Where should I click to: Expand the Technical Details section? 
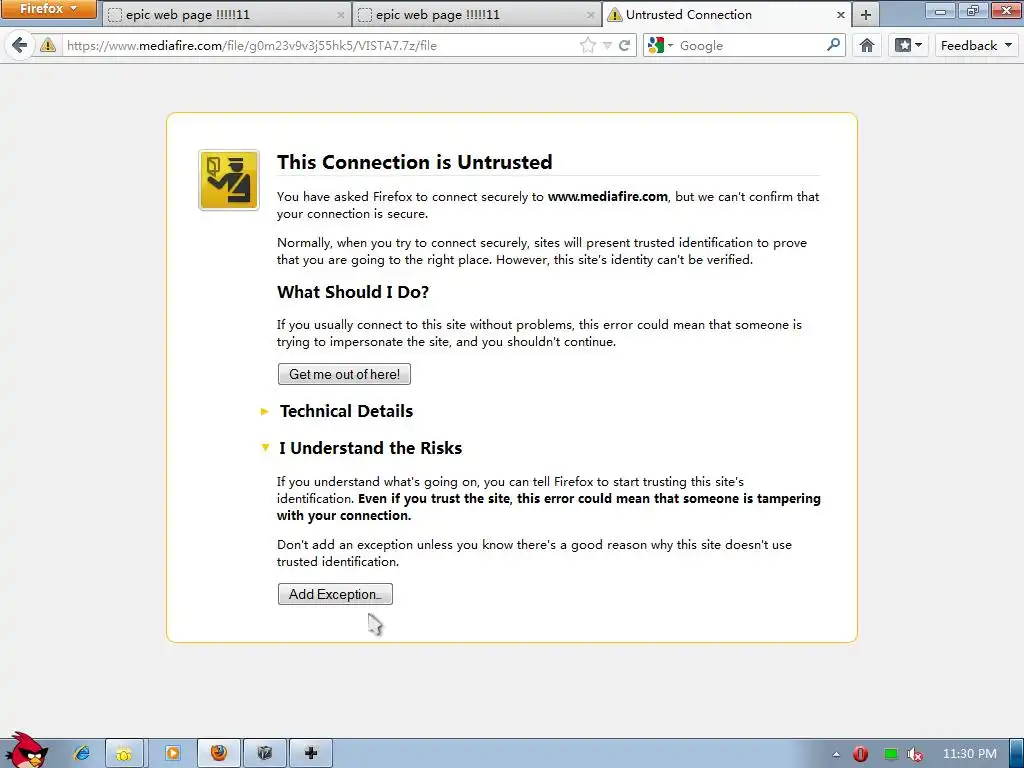click(338, 411)
